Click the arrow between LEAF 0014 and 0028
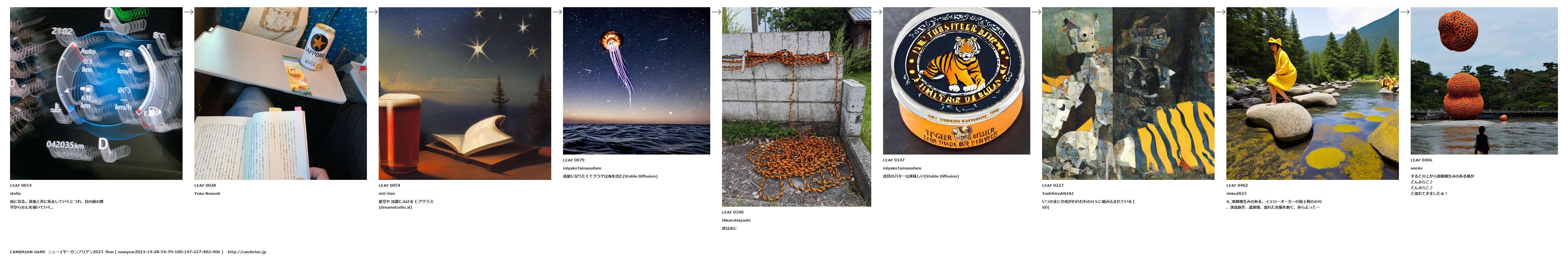 pyautogui.click(x=189, y=12)
